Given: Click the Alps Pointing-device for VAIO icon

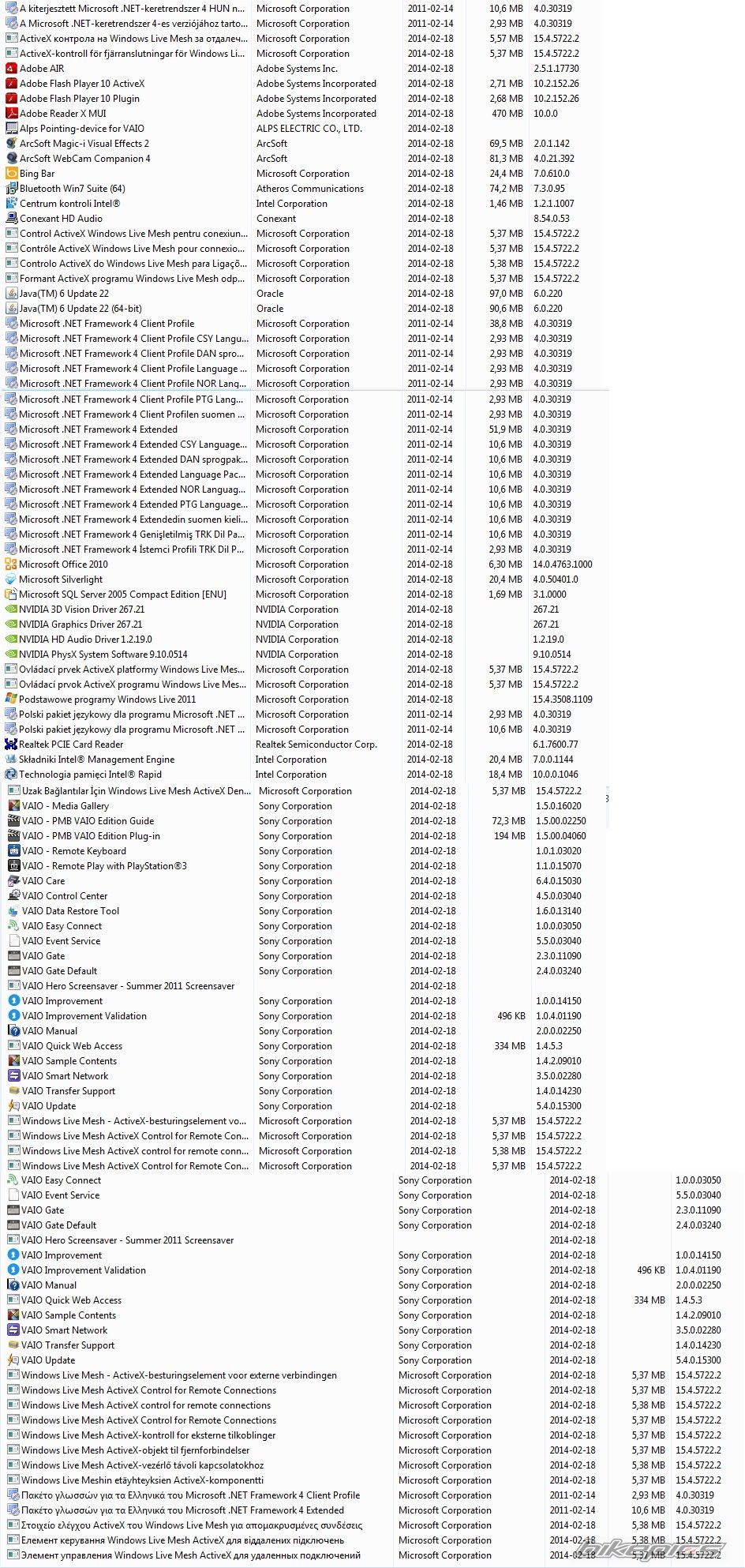Looking at the screenshot, I should 12,129.
